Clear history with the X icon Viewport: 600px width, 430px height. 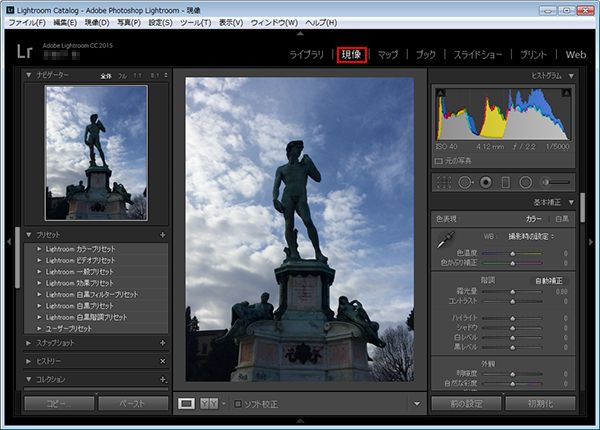[x=163, y=361]
